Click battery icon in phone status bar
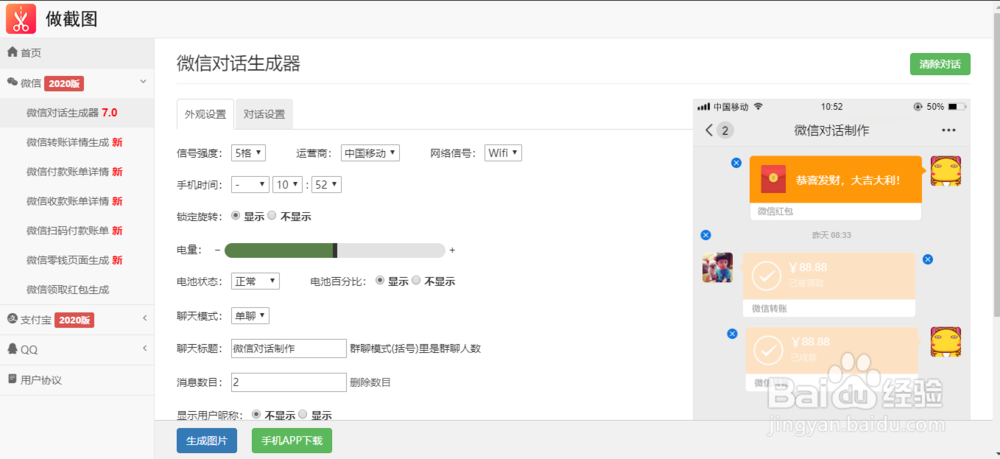Image resolution: width=1000 pixels, height=459 pixels. (957, 106)
